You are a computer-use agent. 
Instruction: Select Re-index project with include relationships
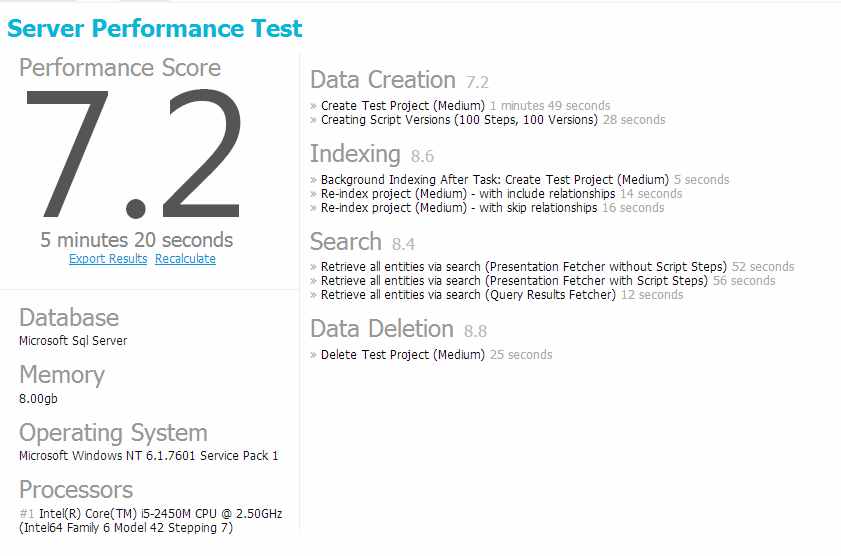click(x=468, y=194)
